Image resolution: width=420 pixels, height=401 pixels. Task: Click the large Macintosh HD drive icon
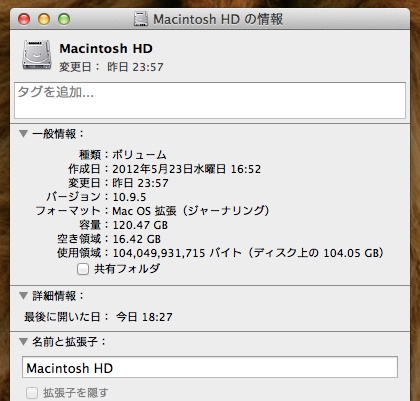tap(37, 55)
